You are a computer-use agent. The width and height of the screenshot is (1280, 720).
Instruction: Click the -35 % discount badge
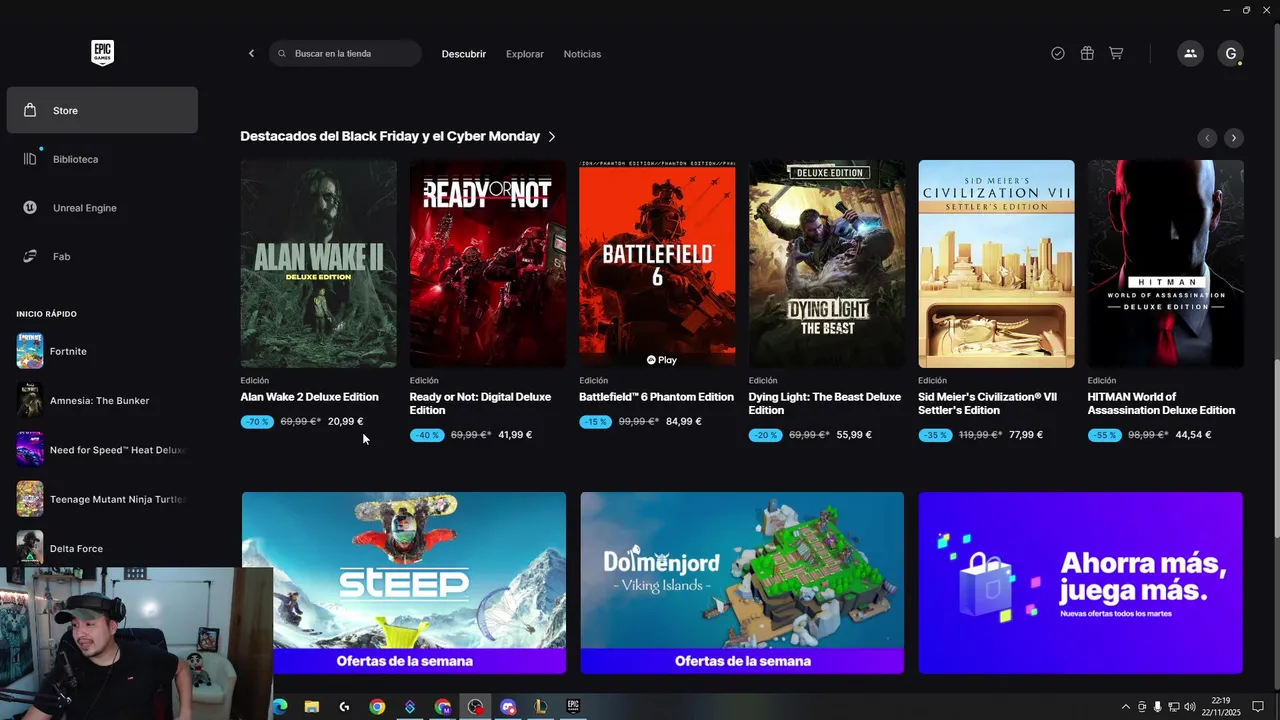(x=935, y=435)
